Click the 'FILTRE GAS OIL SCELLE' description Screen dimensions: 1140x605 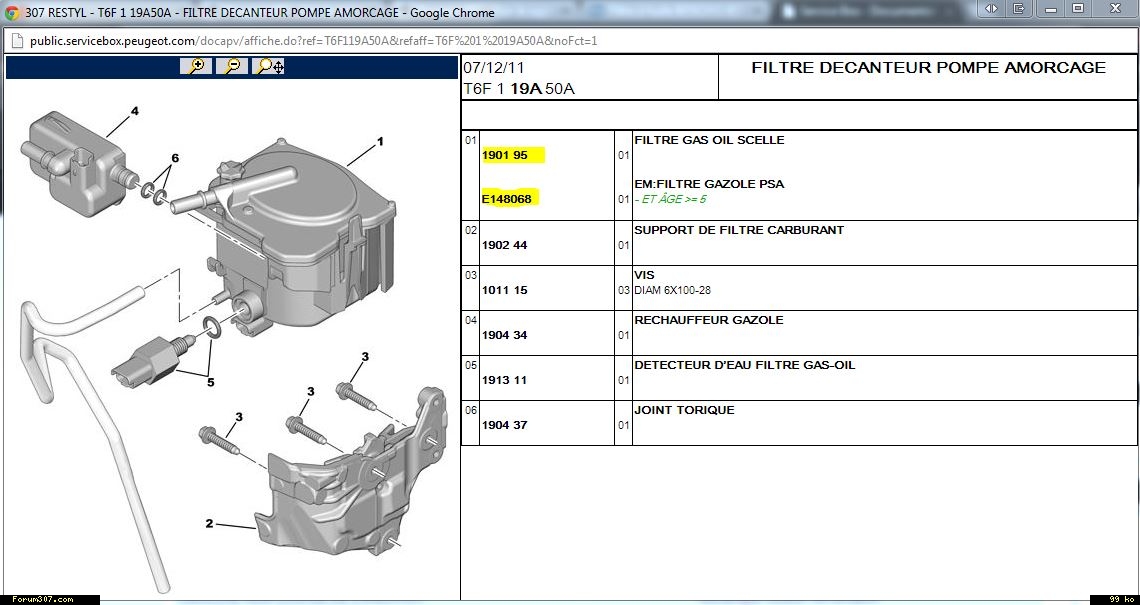click(710, 140)
